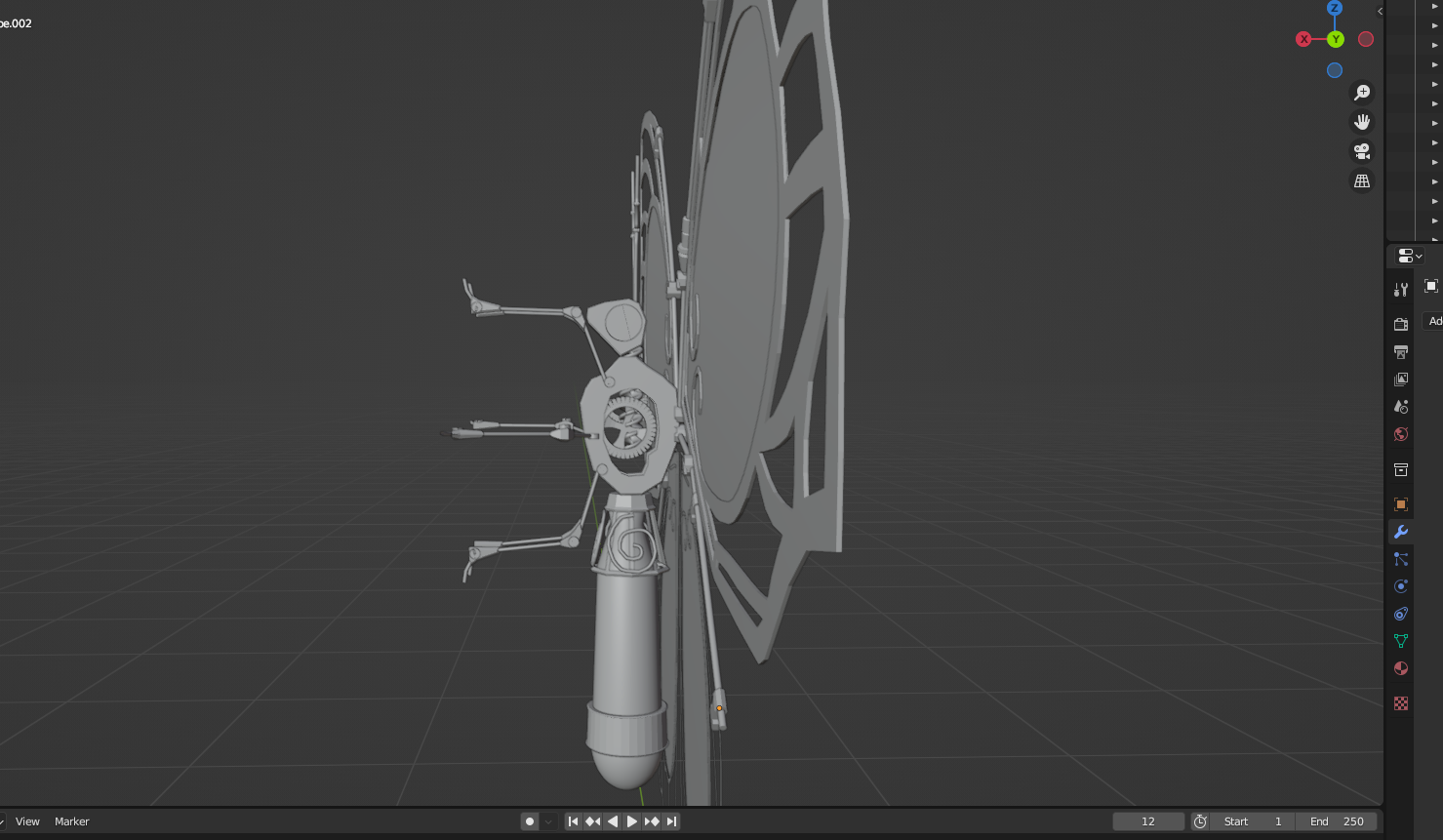This screenshot has height=840, width=1443.
Task: Jump to previous keyframe
Action: pos(592,821)
